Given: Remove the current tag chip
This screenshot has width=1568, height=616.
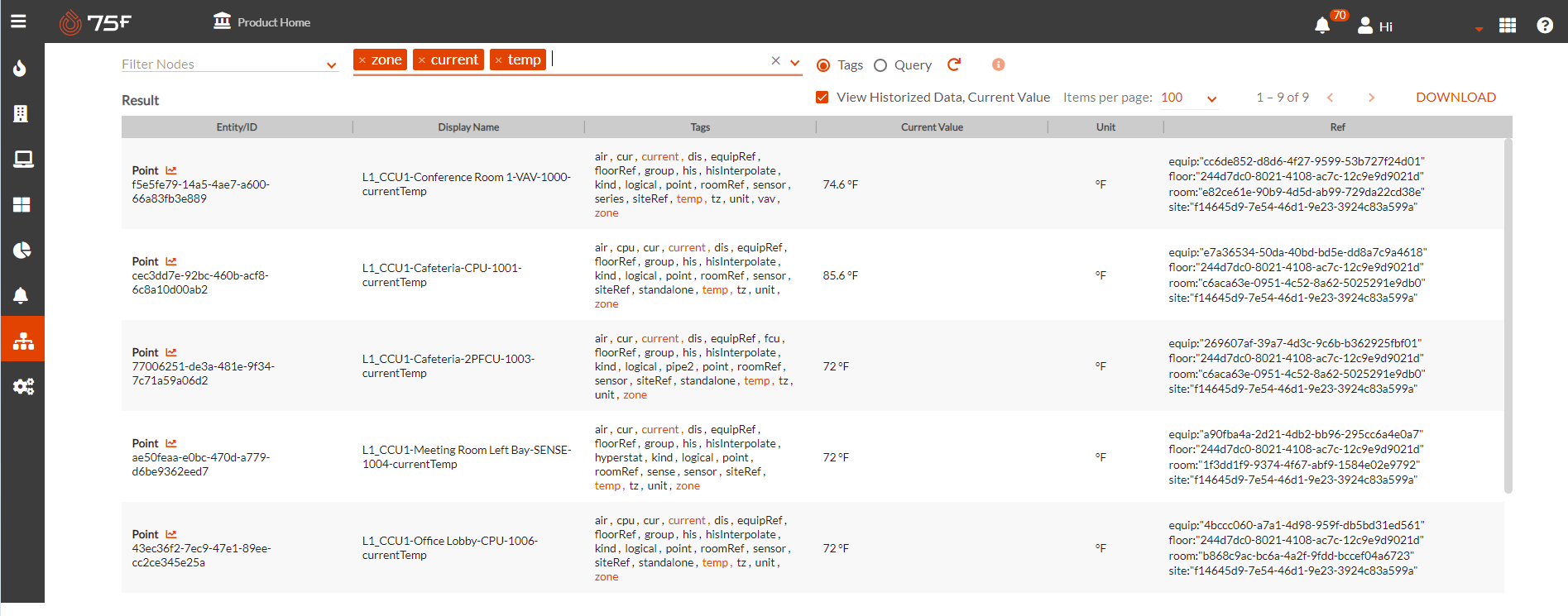Looking at the screenshot, I should pyautogui.click(x=422, y=60).
